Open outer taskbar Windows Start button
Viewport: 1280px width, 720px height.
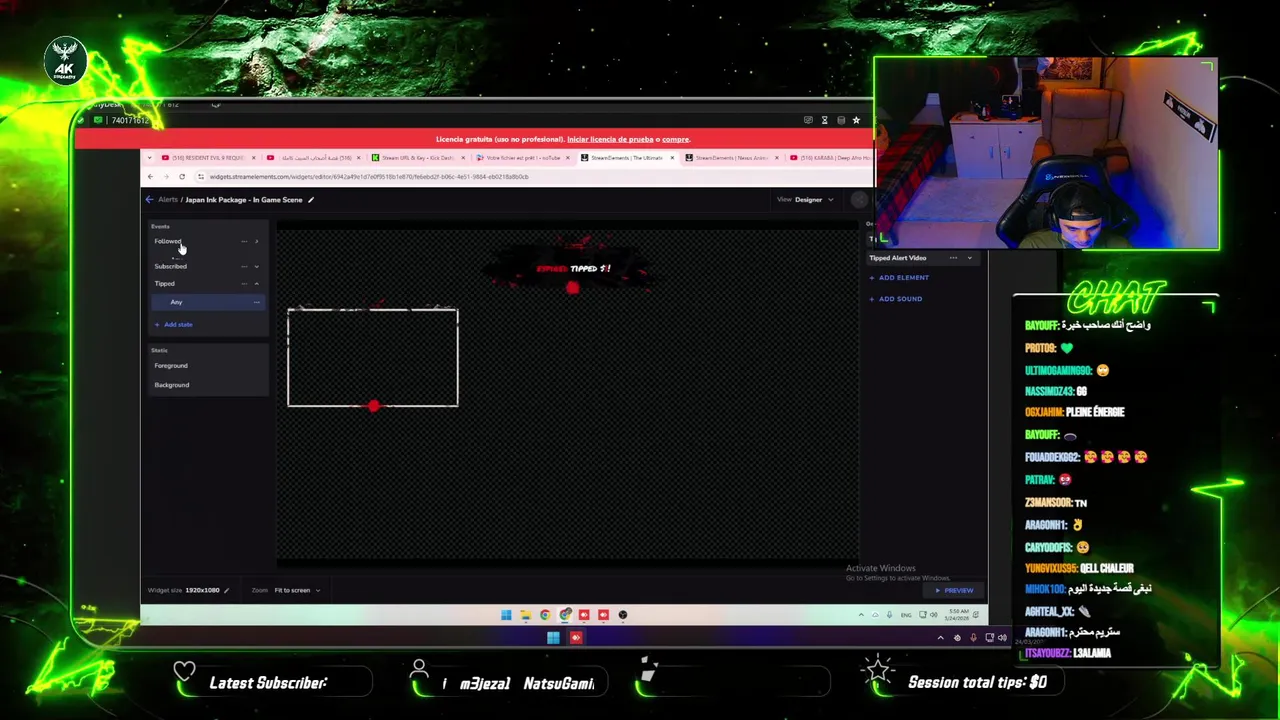pos(553,637)
